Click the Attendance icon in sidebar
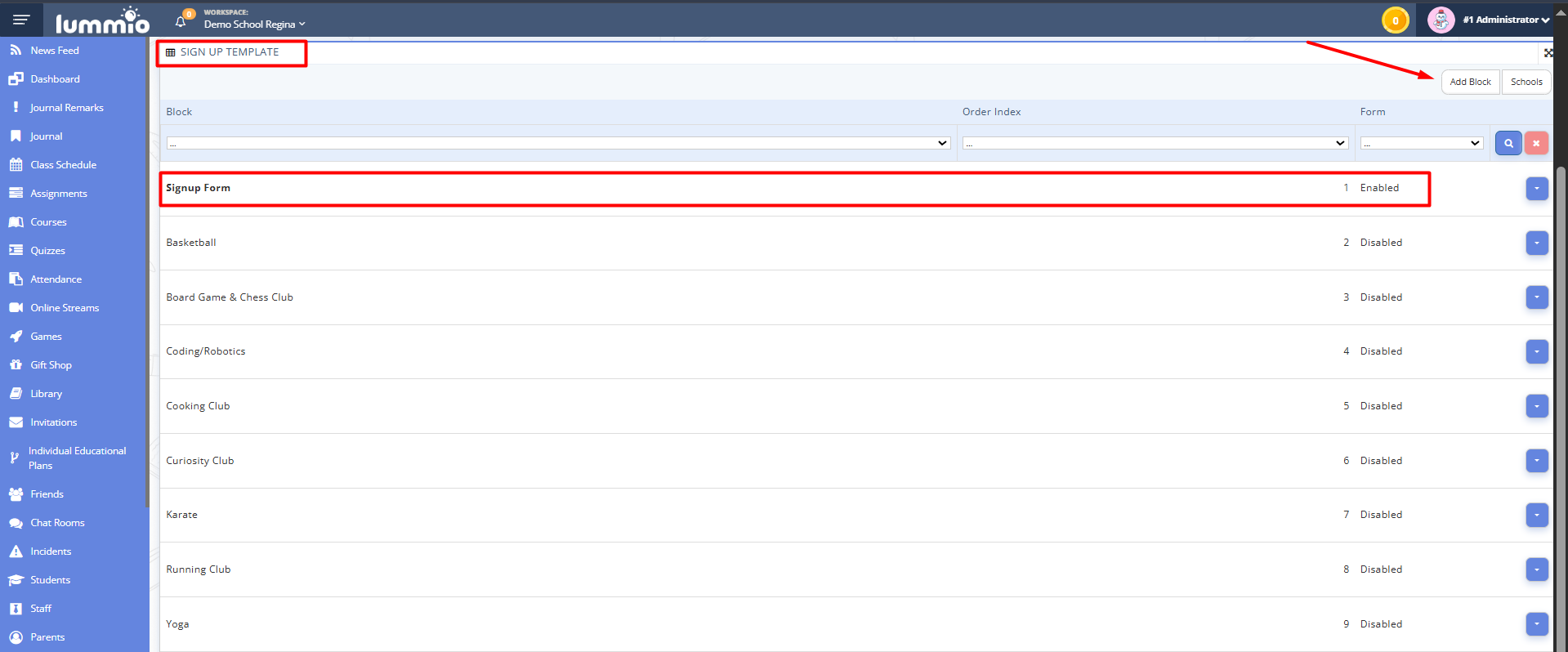 point(16,279)
